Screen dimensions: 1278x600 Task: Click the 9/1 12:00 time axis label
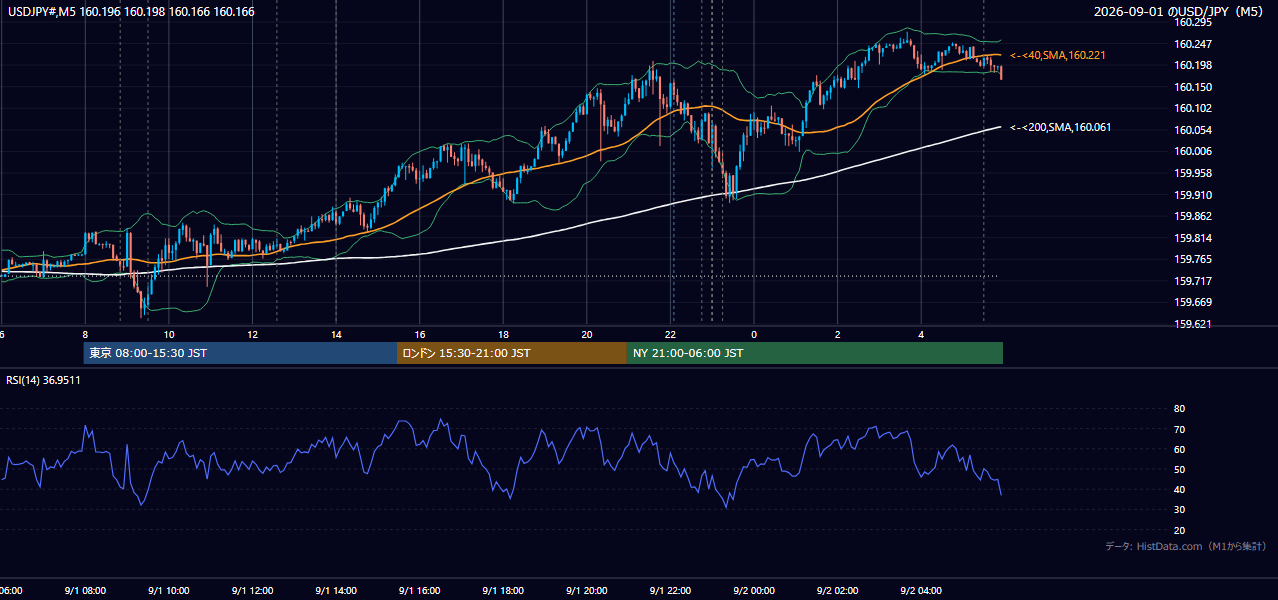252,591
